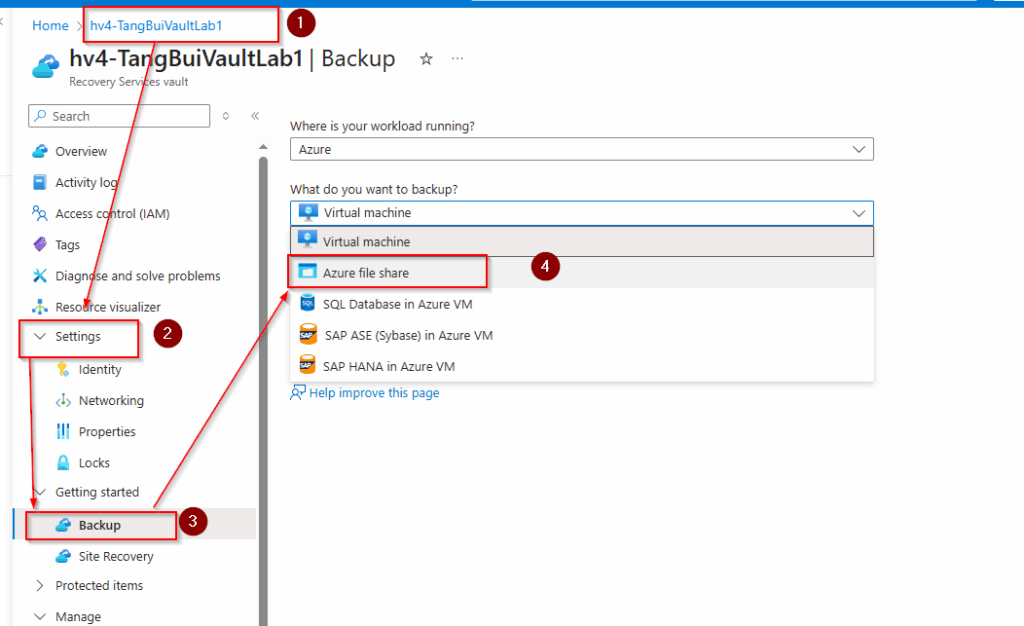
Task: Open Identity under Settings
Action: (x=100, y=369)
